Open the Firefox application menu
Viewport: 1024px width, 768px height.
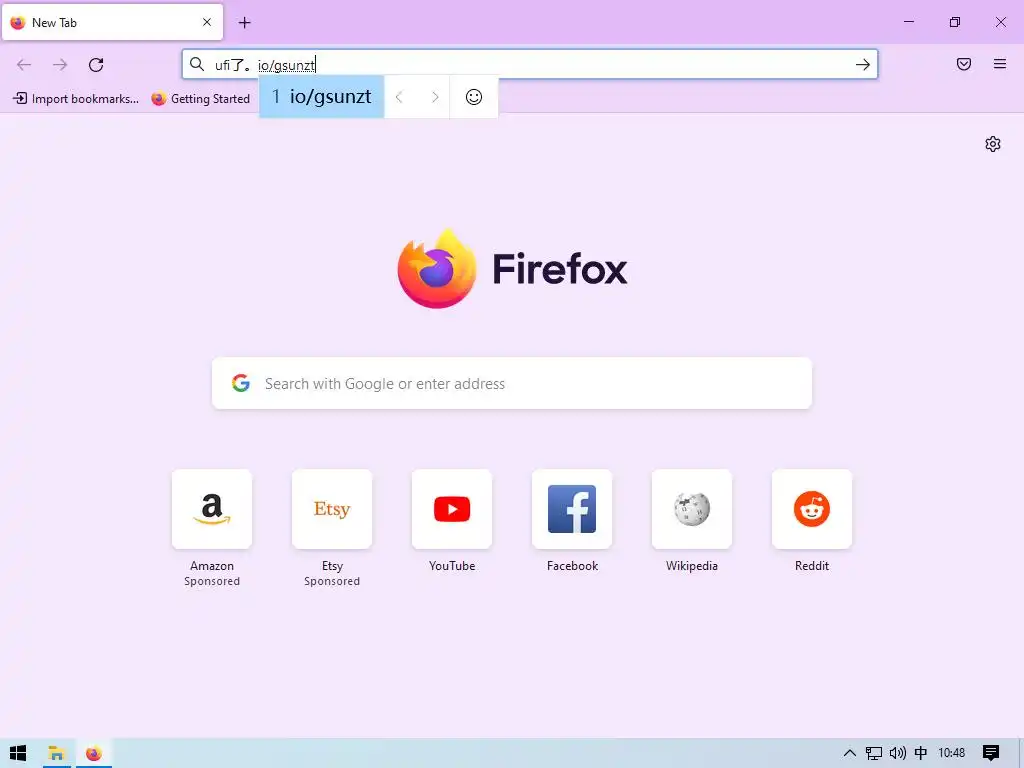click(x=1000, y=64)
